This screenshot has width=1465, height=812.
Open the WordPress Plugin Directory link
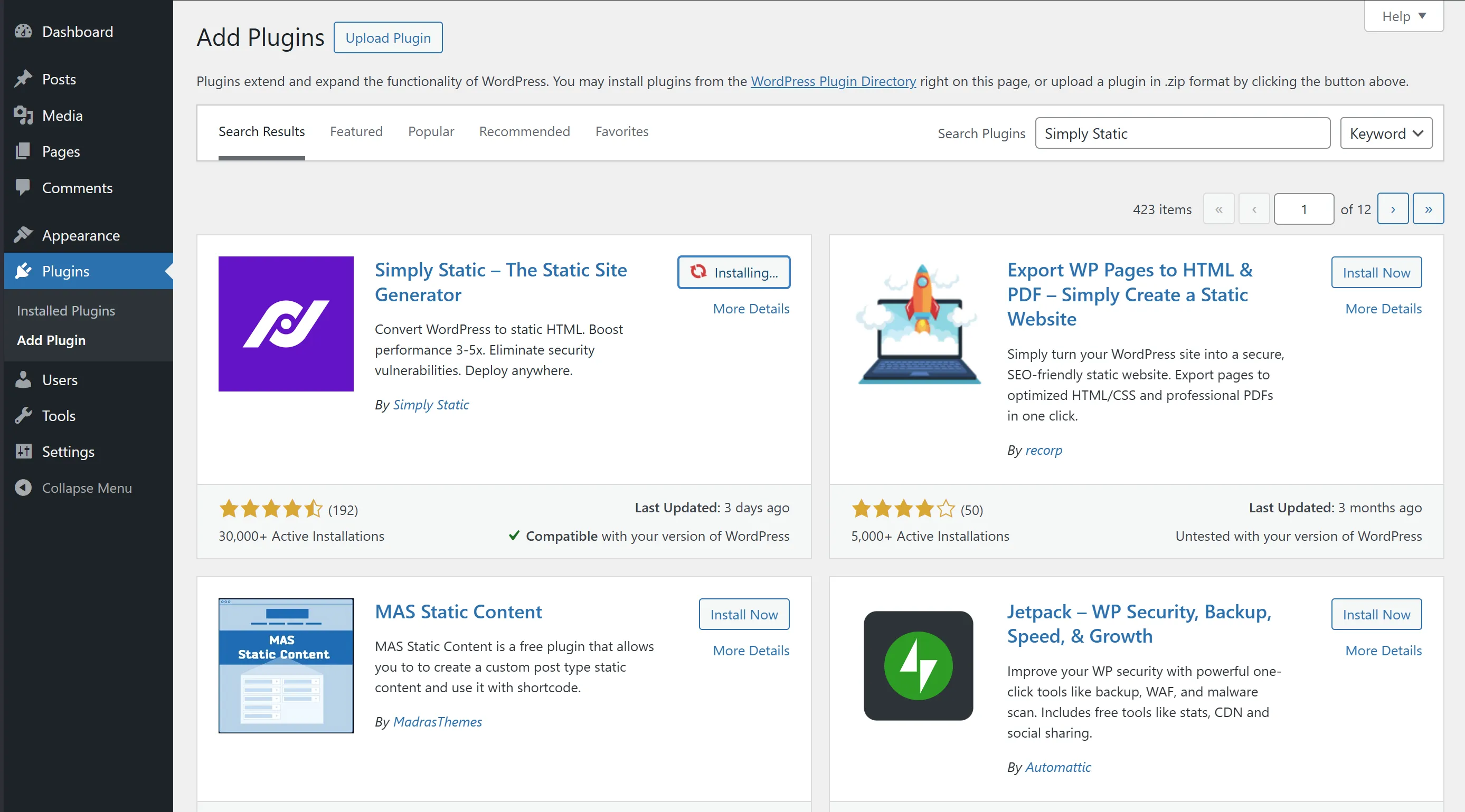833,81
